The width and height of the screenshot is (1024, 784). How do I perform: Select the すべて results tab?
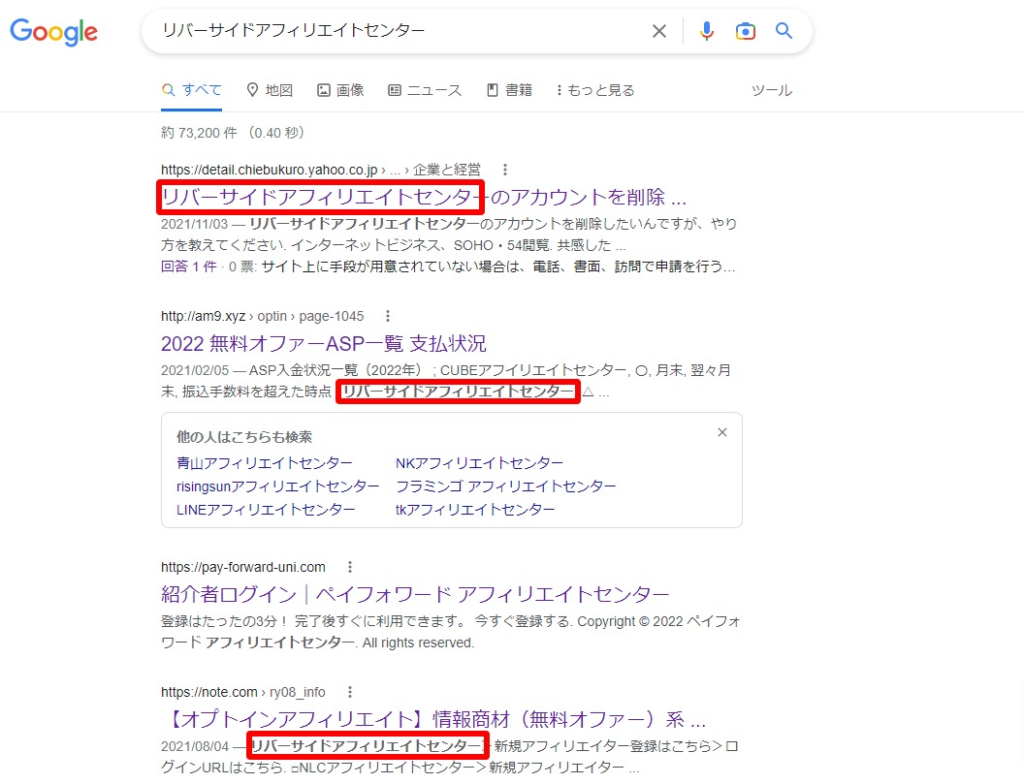[191, 90]
